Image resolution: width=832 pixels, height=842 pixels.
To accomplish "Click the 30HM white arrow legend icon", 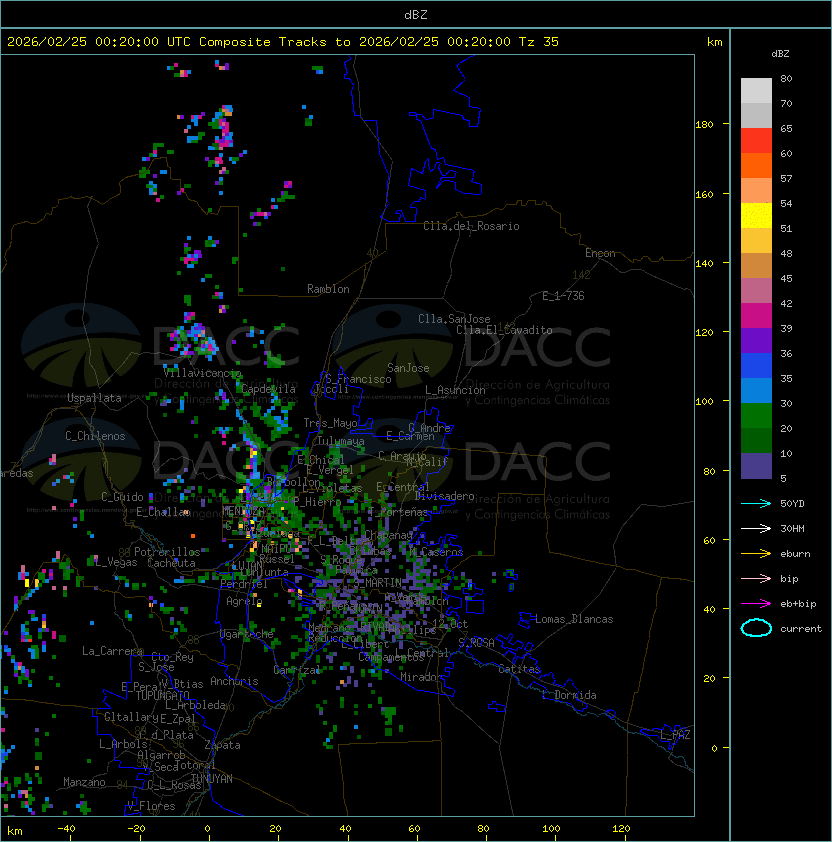I will (756, 528).
